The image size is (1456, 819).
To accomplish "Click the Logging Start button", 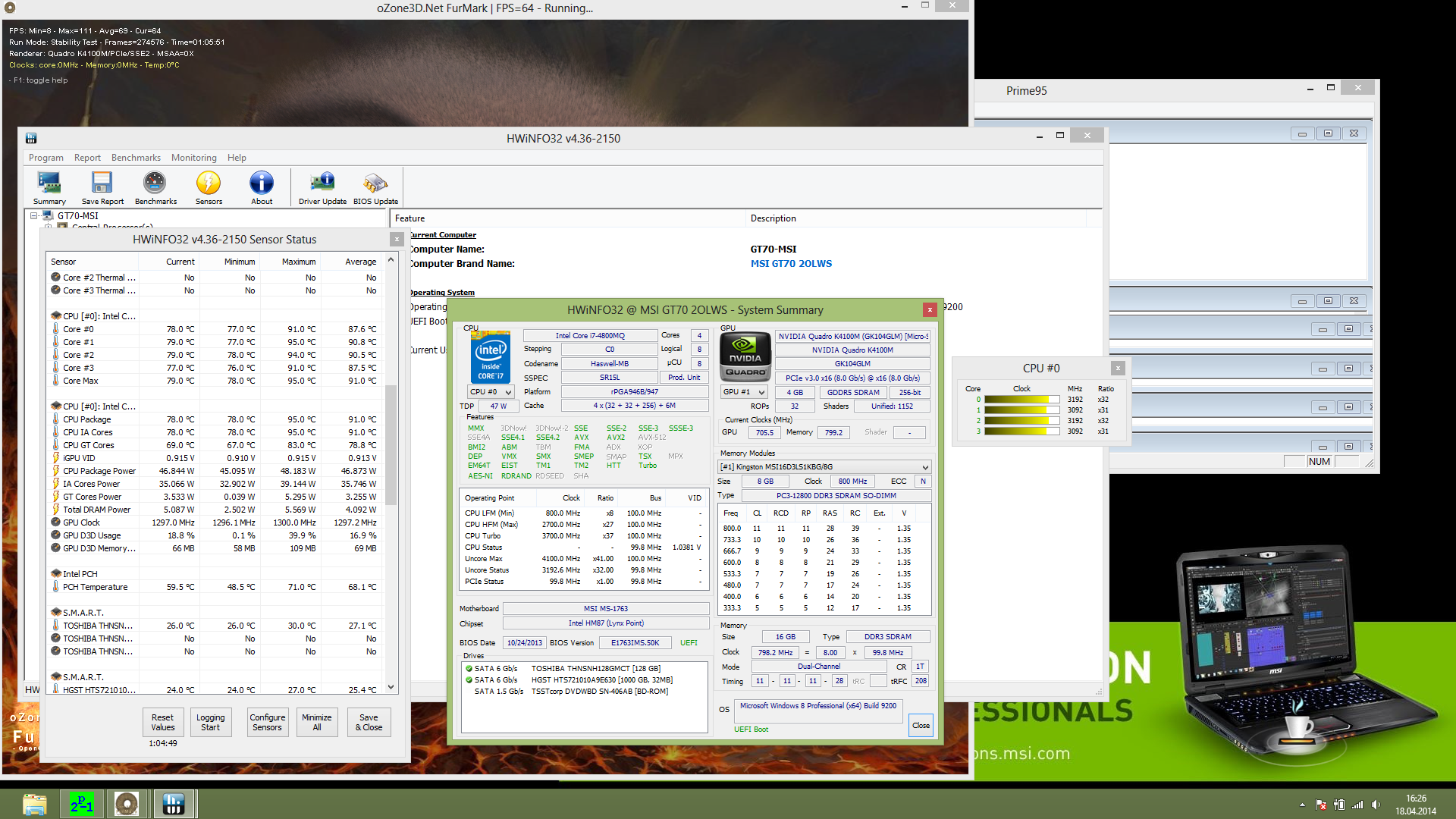I will (x=210, y=722).
